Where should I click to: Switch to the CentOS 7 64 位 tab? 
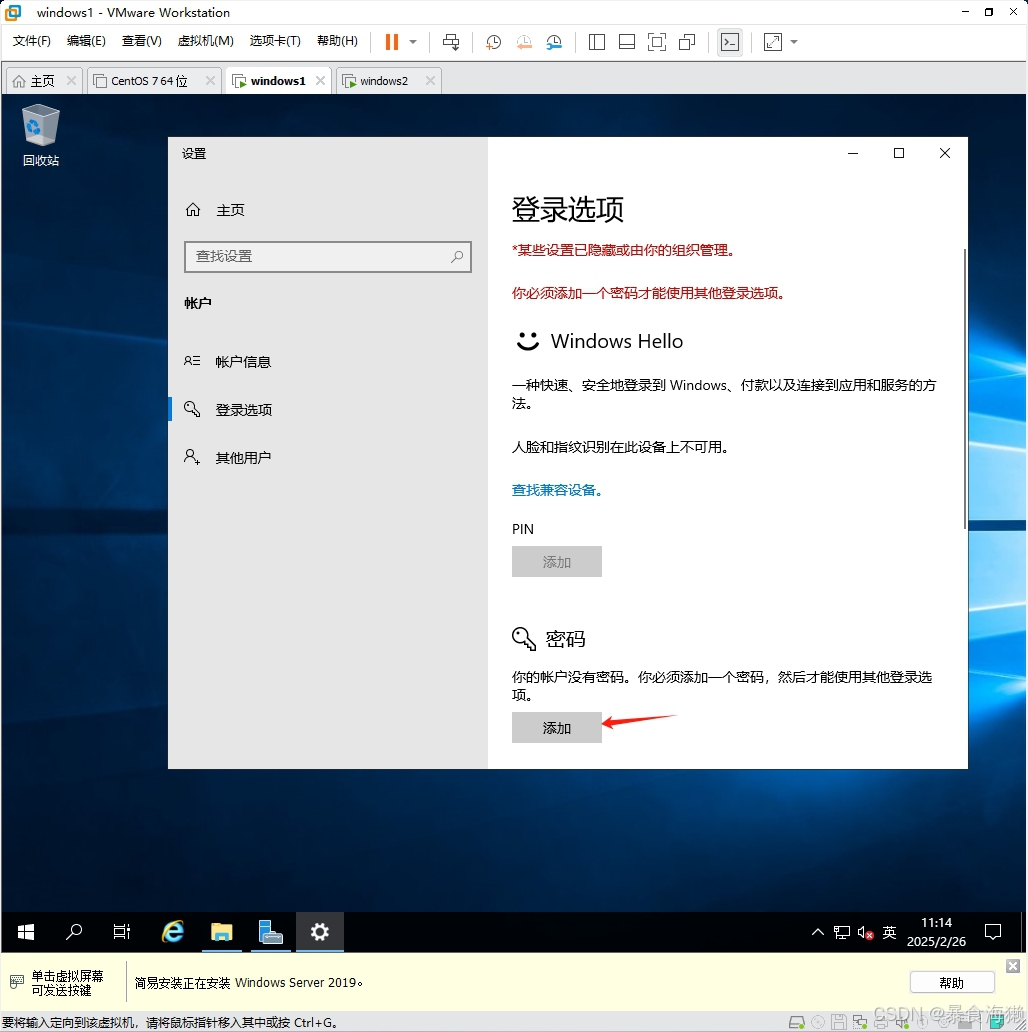pyautogui.click(x=149, y=81)
